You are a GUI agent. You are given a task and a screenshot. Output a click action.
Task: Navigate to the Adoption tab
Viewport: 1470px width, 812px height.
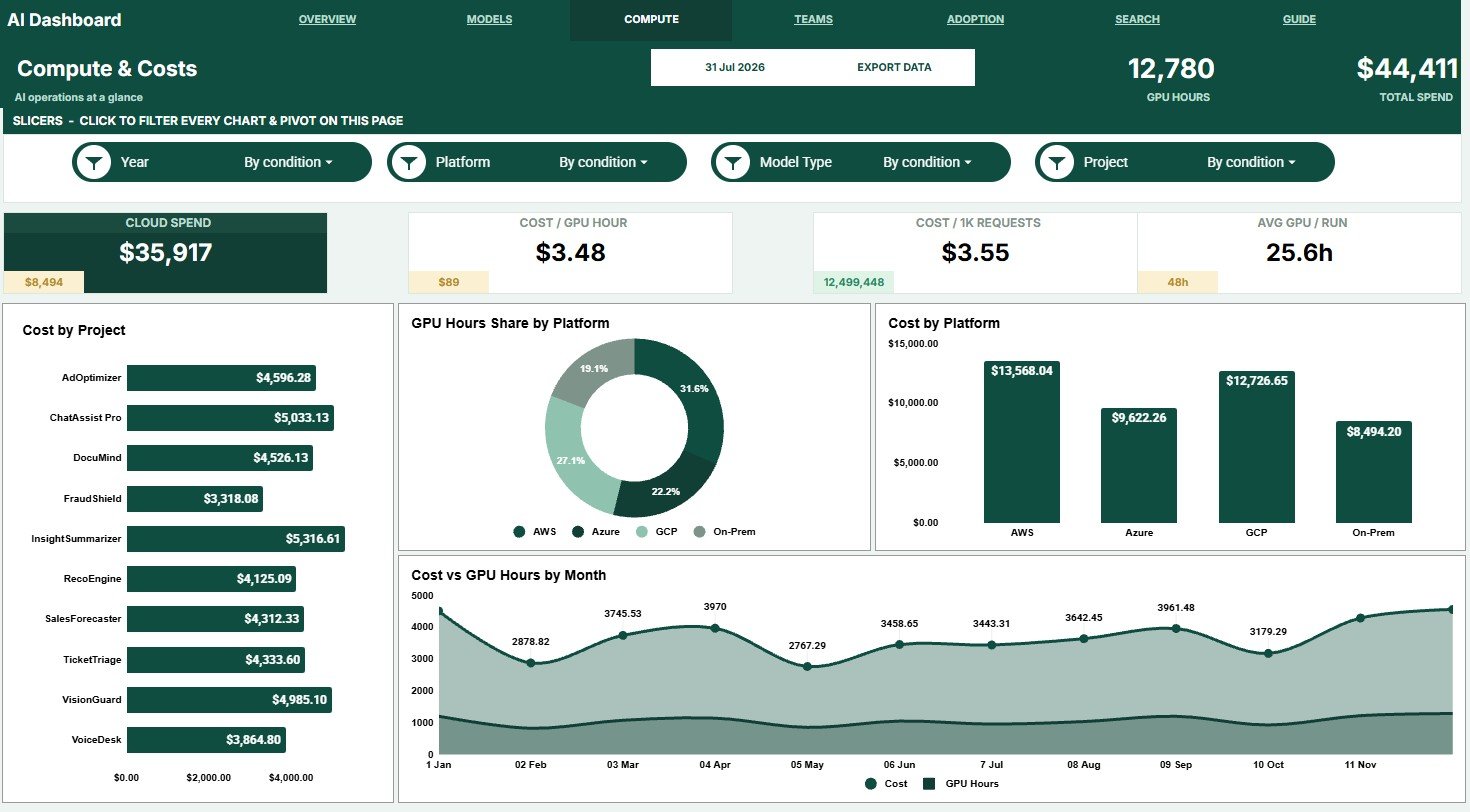pos(975,19)
